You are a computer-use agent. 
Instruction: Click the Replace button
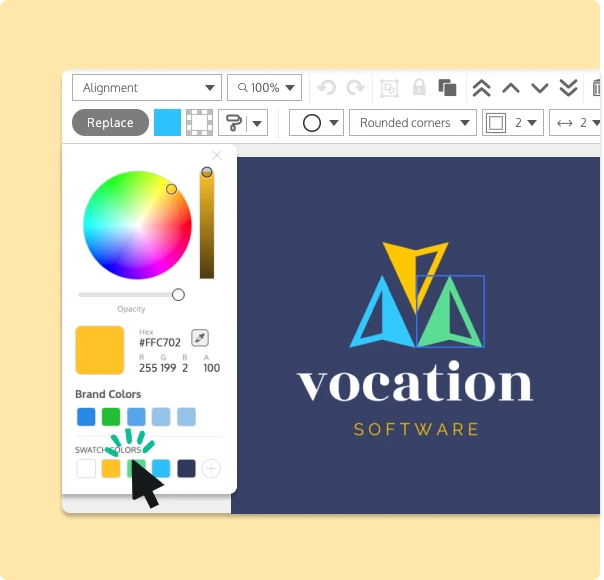[x=110, y=122]
